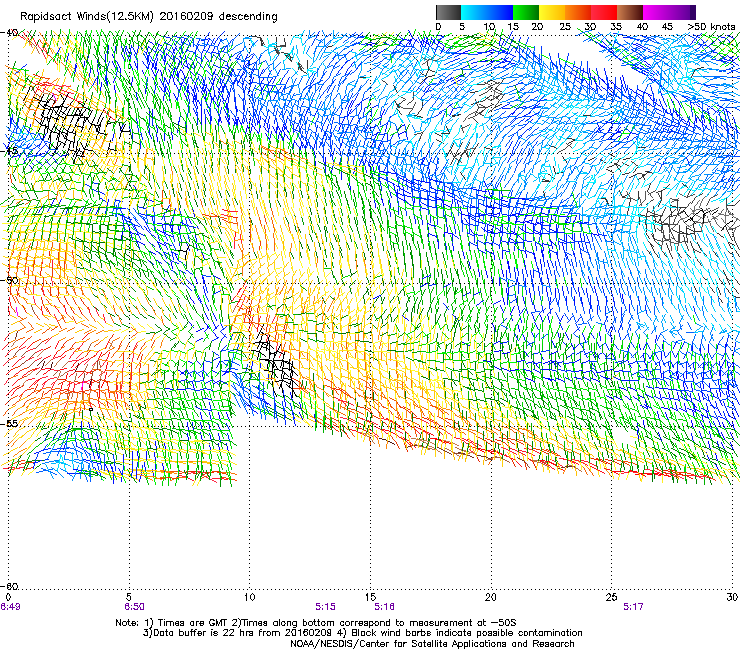
Task: Click the '0' longitude label on bottom axis
Action: pos(8,598)
